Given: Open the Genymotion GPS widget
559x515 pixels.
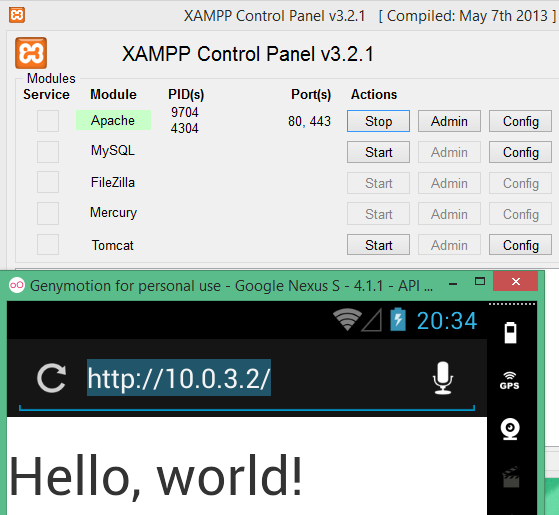Looking at the screenshot, I should click(509, 381).
